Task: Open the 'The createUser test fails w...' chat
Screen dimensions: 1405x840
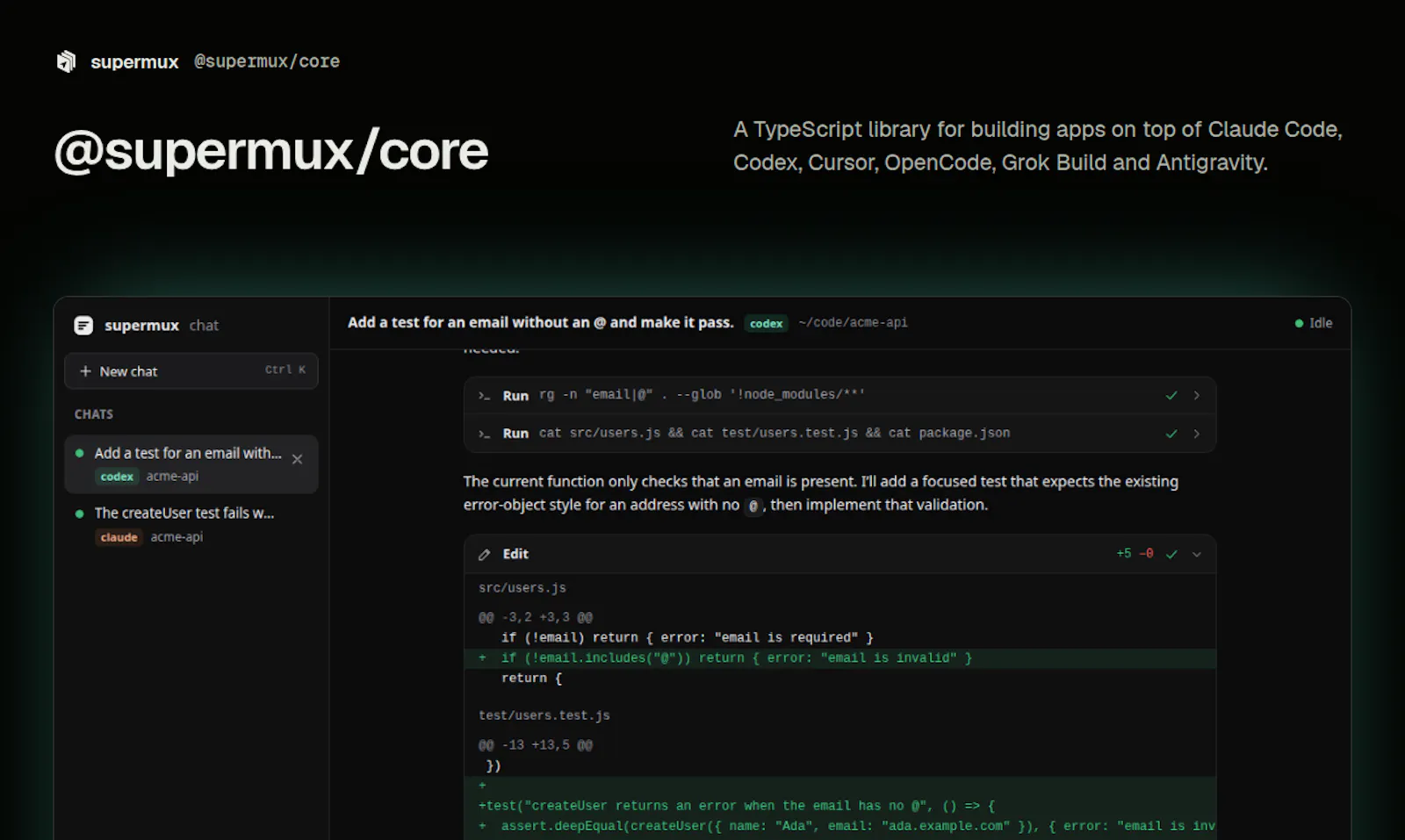Action: [191, 524]
